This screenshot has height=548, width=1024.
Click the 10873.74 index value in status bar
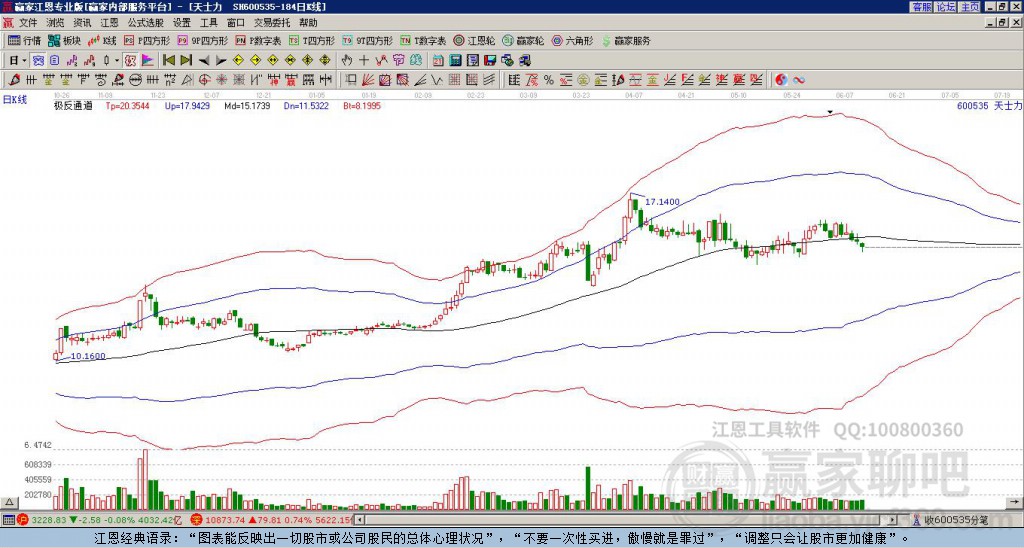226,520
